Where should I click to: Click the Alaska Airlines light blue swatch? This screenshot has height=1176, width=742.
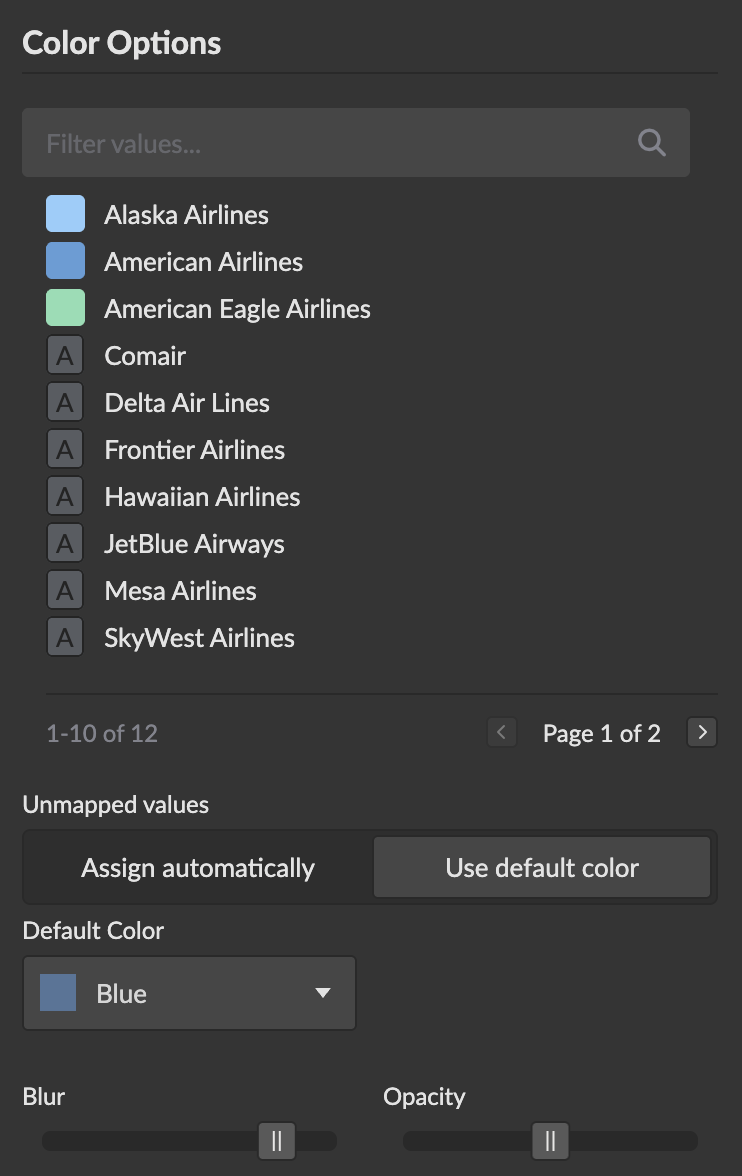tap(65, 214)
